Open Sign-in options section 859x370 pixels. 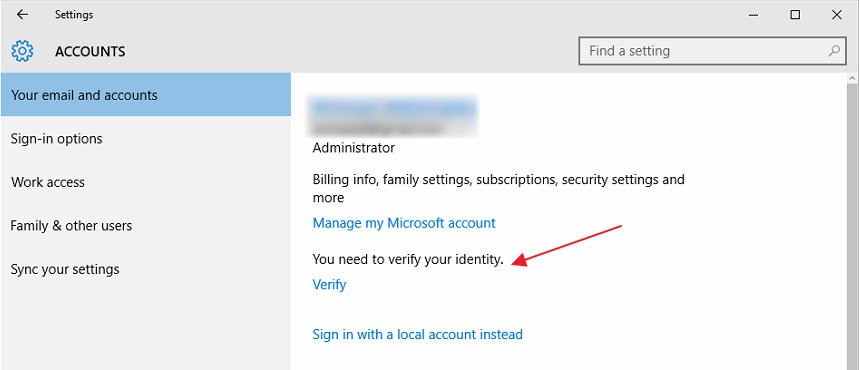(x=146, y=139)
